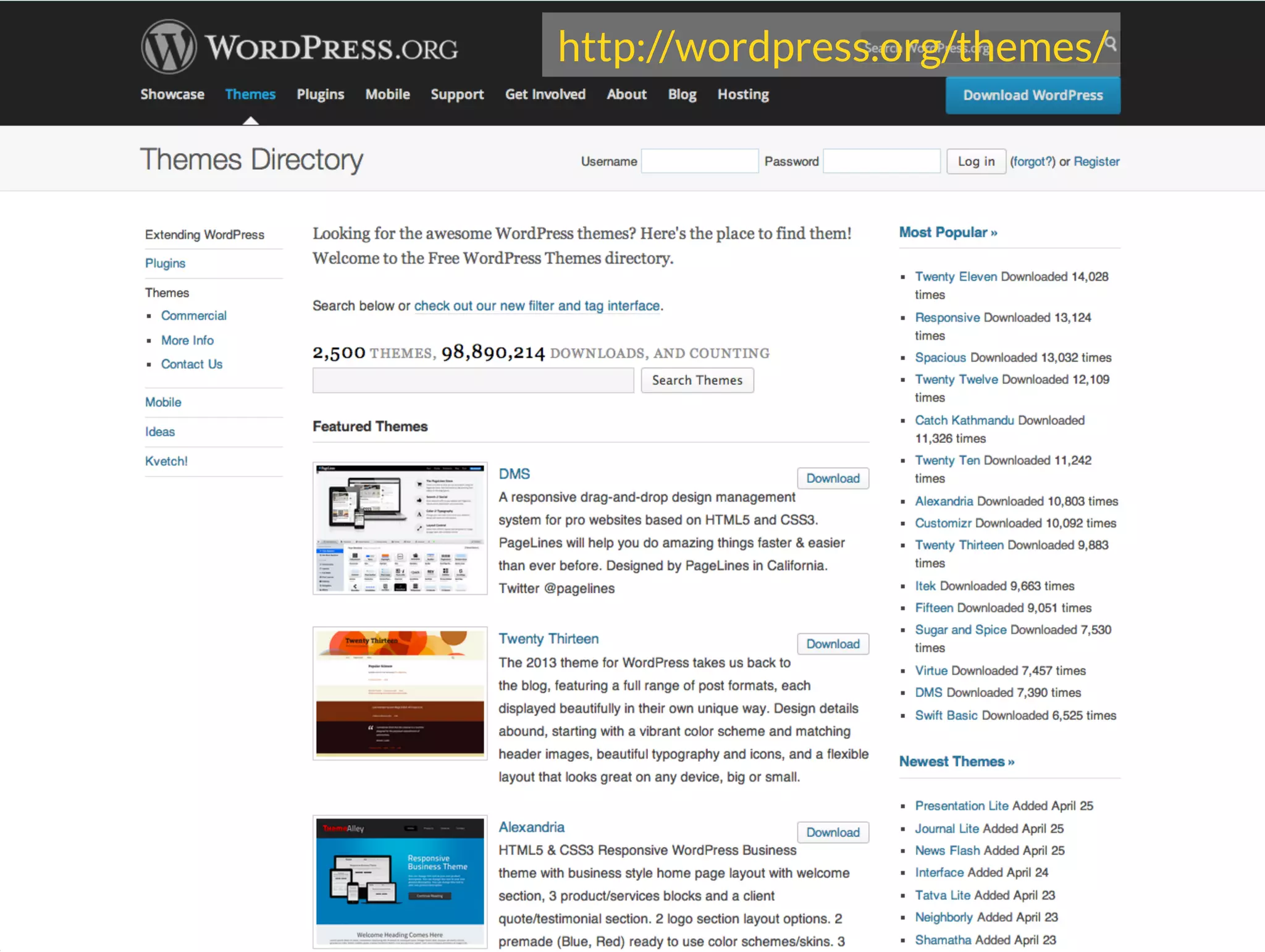Focus the Password input field
This screenshot has width=1265, height=952.
coord(881,161)
